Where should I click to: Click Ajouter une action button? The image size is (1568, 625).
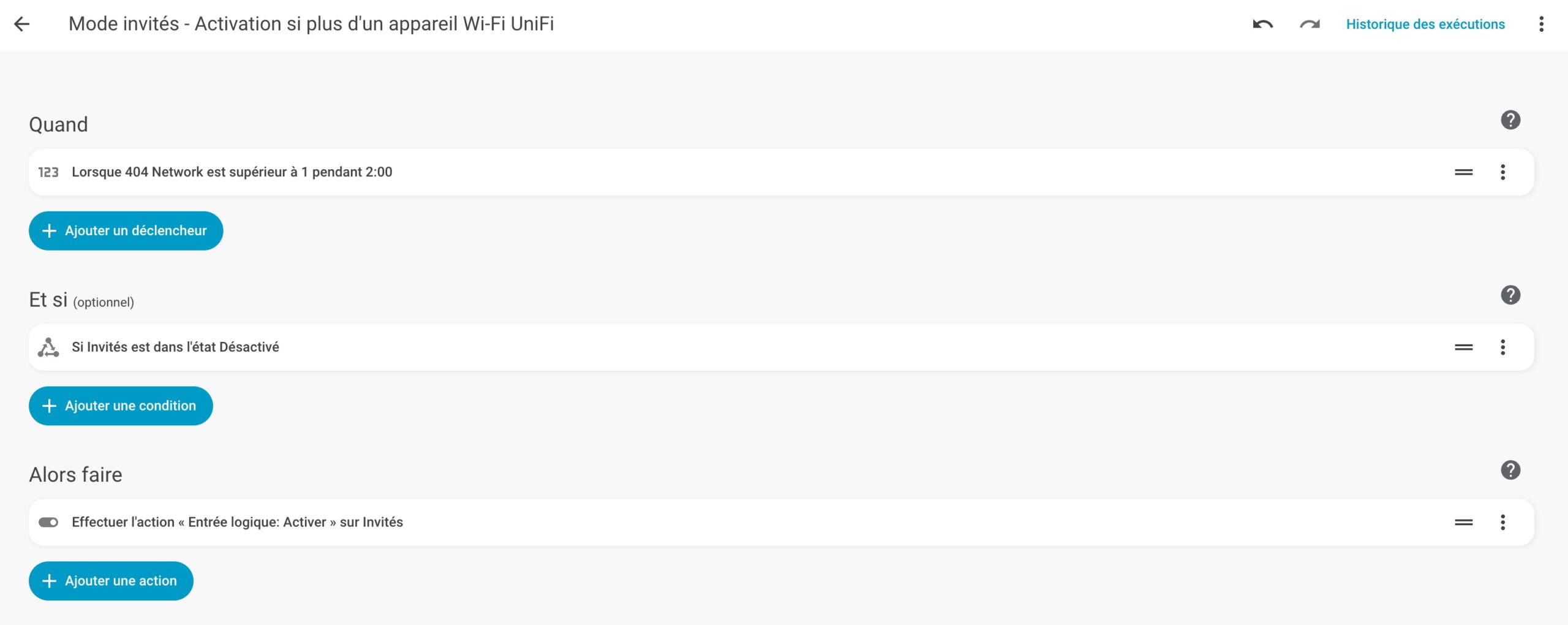coord(111,581)
